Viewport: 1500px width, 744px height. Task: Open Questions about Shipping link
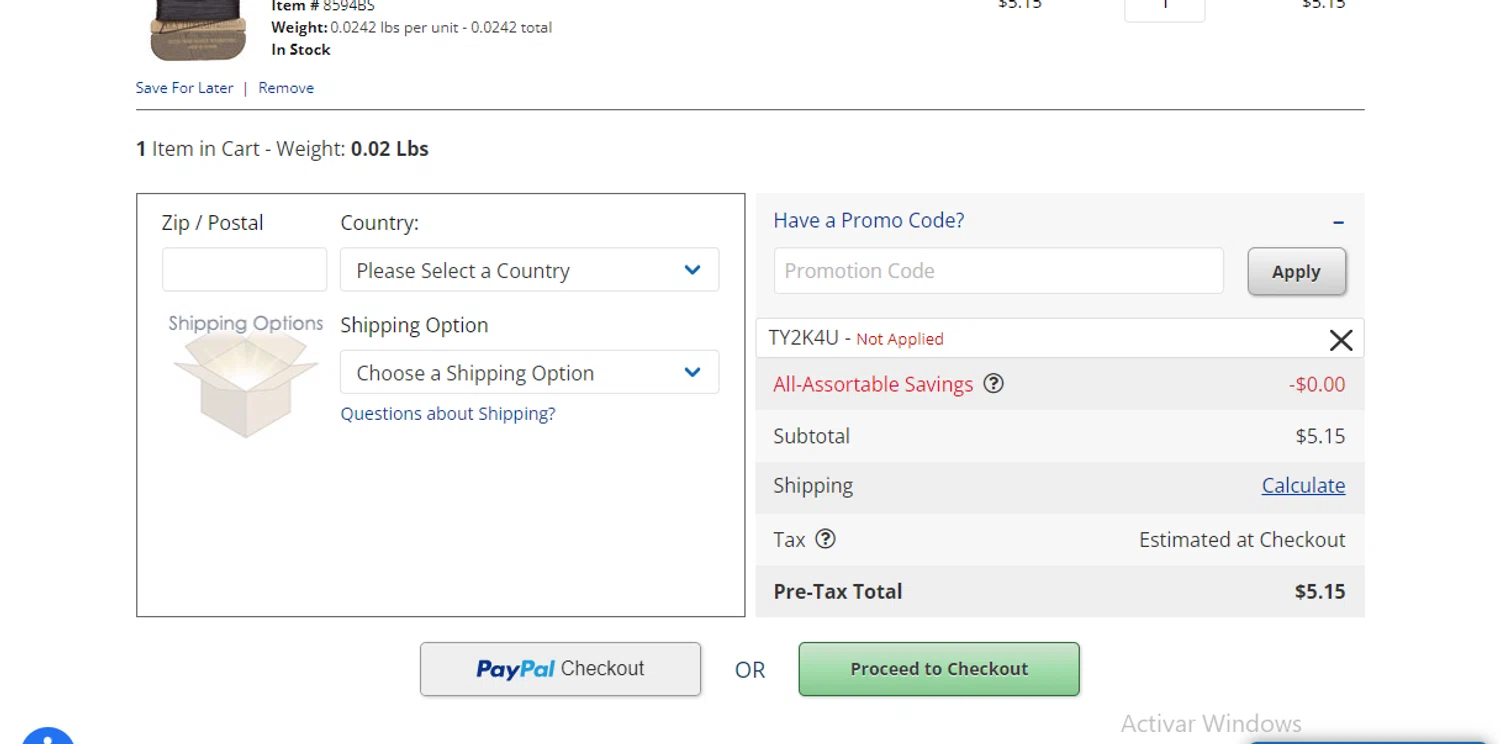tap(447, 413)
